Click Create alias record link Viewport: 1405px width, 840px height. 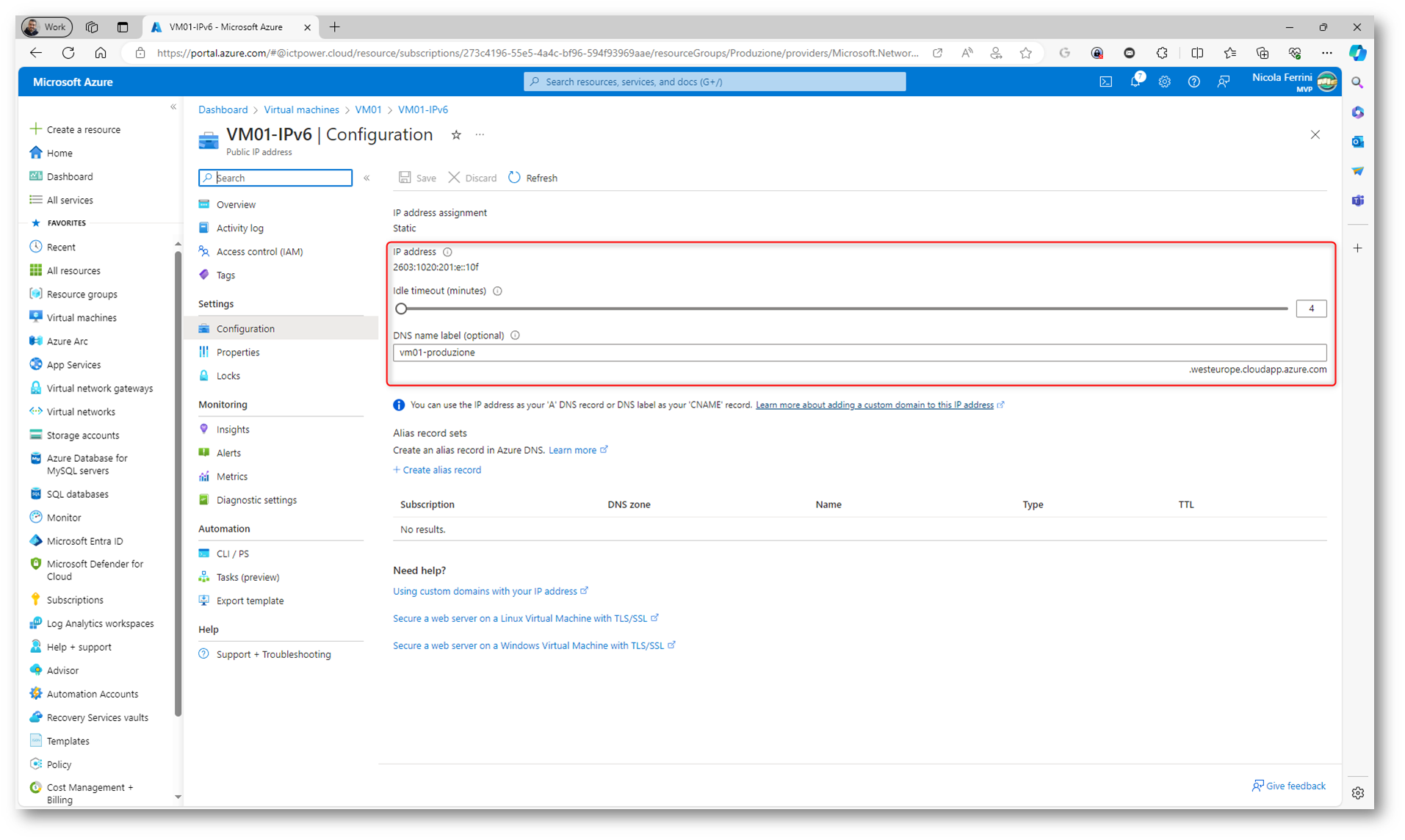click(437, 470)
